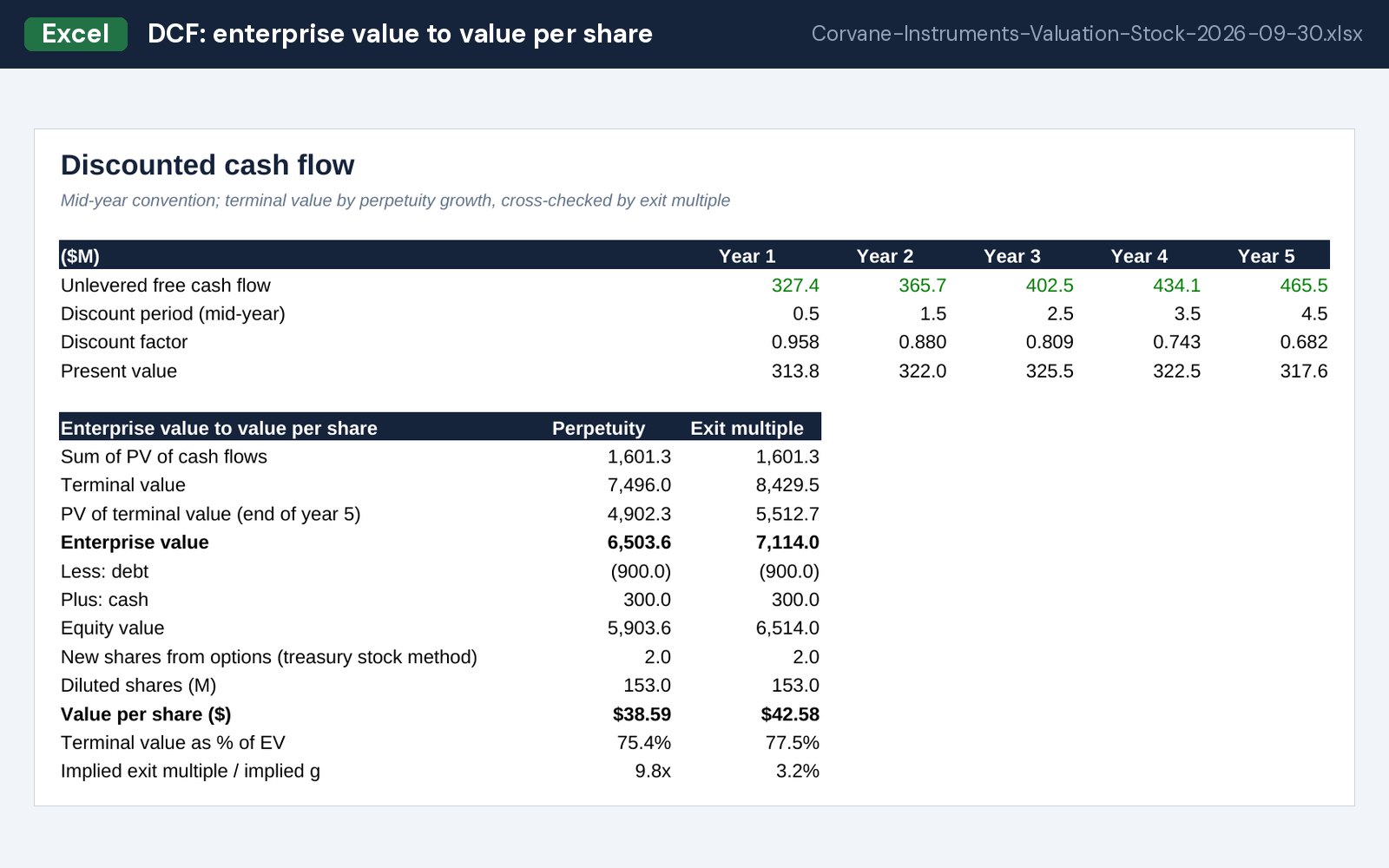Click the Less: debt row label
Image resolution: width=1389 pixels, height=868 pixels.
coord(104,571)
